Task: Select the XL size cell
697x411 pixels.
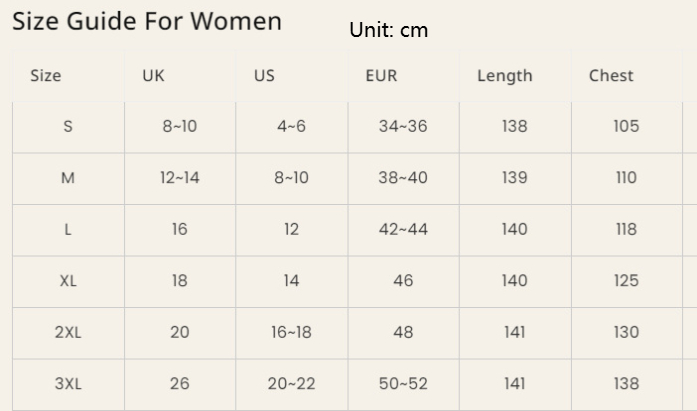Action: click(x=68, y=281)
